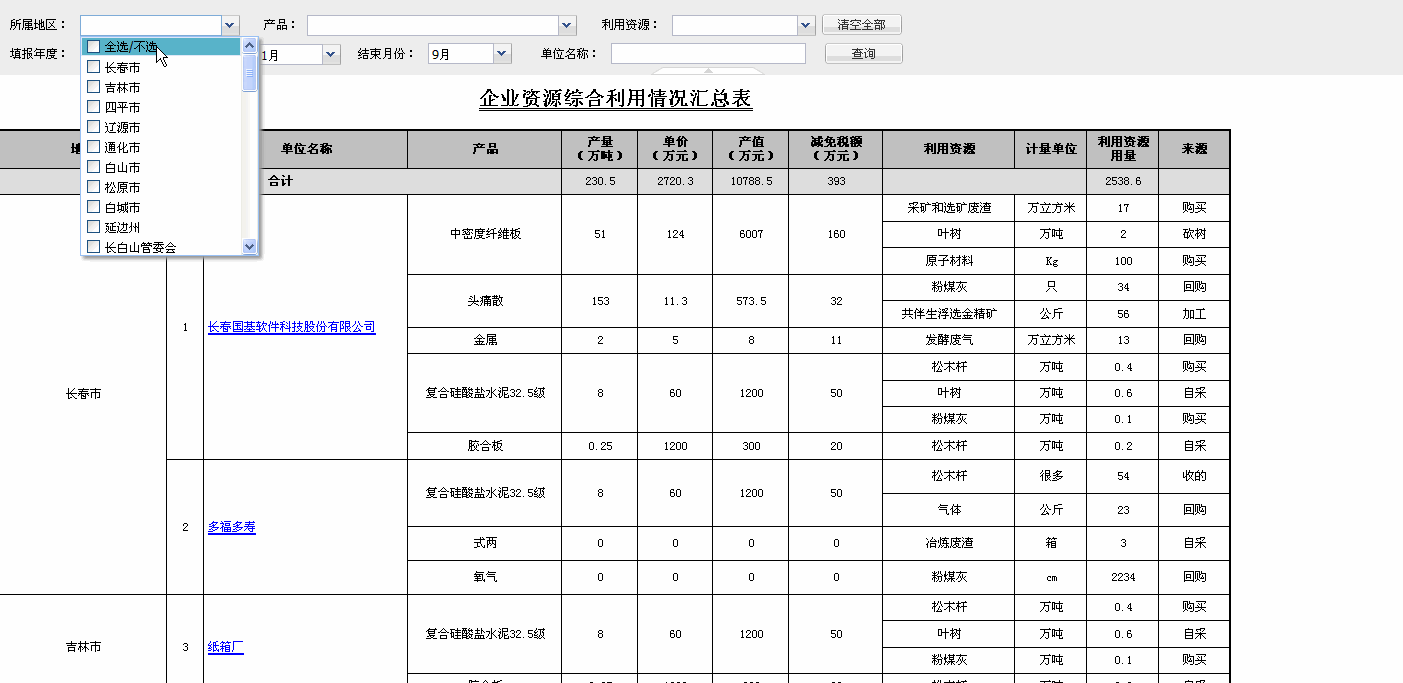Focus the 单位名称 input field

coord(708,54)
